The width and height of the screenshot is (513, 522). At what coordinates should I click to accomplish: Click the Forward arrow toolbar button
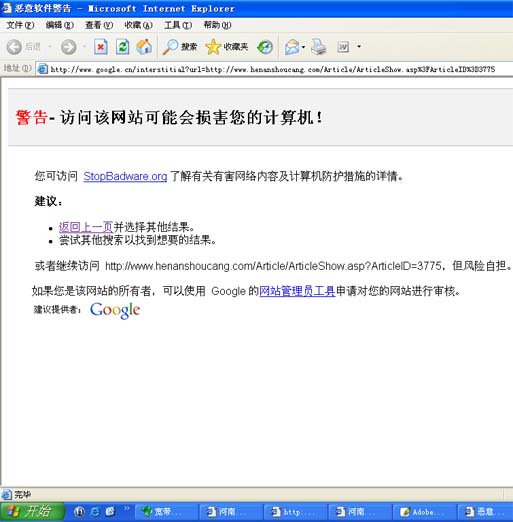[69, 47]
